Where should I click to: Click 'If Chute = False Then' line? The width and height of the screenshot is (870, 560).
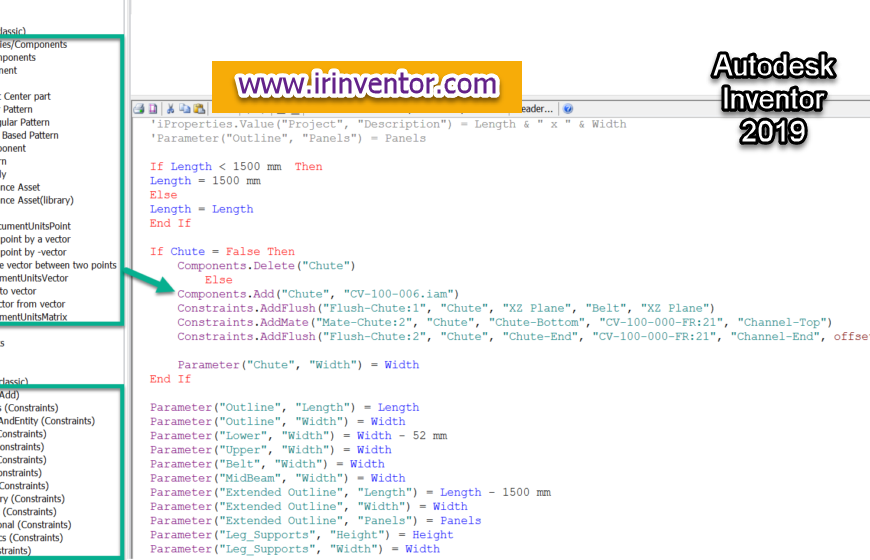(222, 252)
